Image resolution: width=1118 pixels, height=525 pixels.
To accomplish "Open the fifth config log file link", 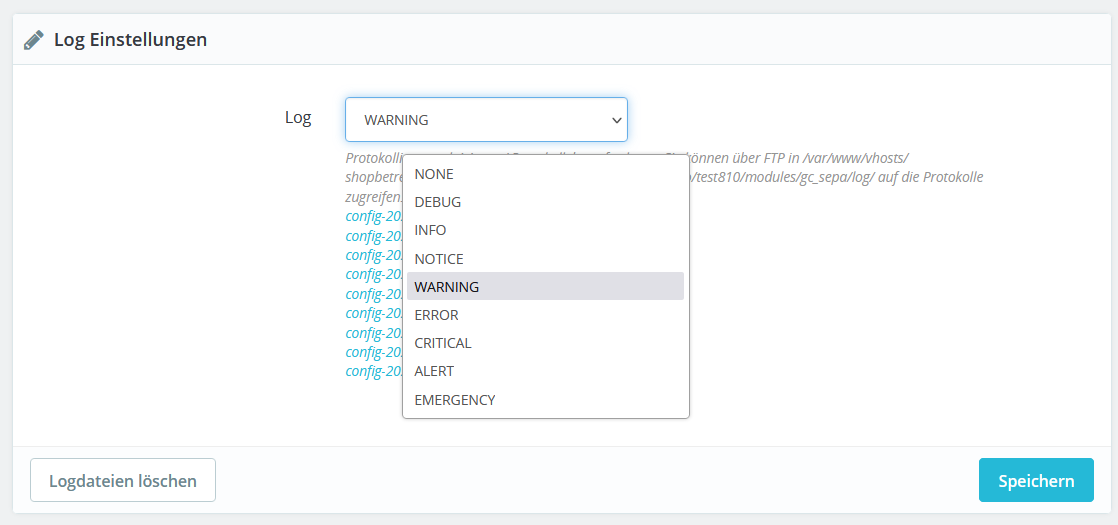I will (x=373, y=294).
